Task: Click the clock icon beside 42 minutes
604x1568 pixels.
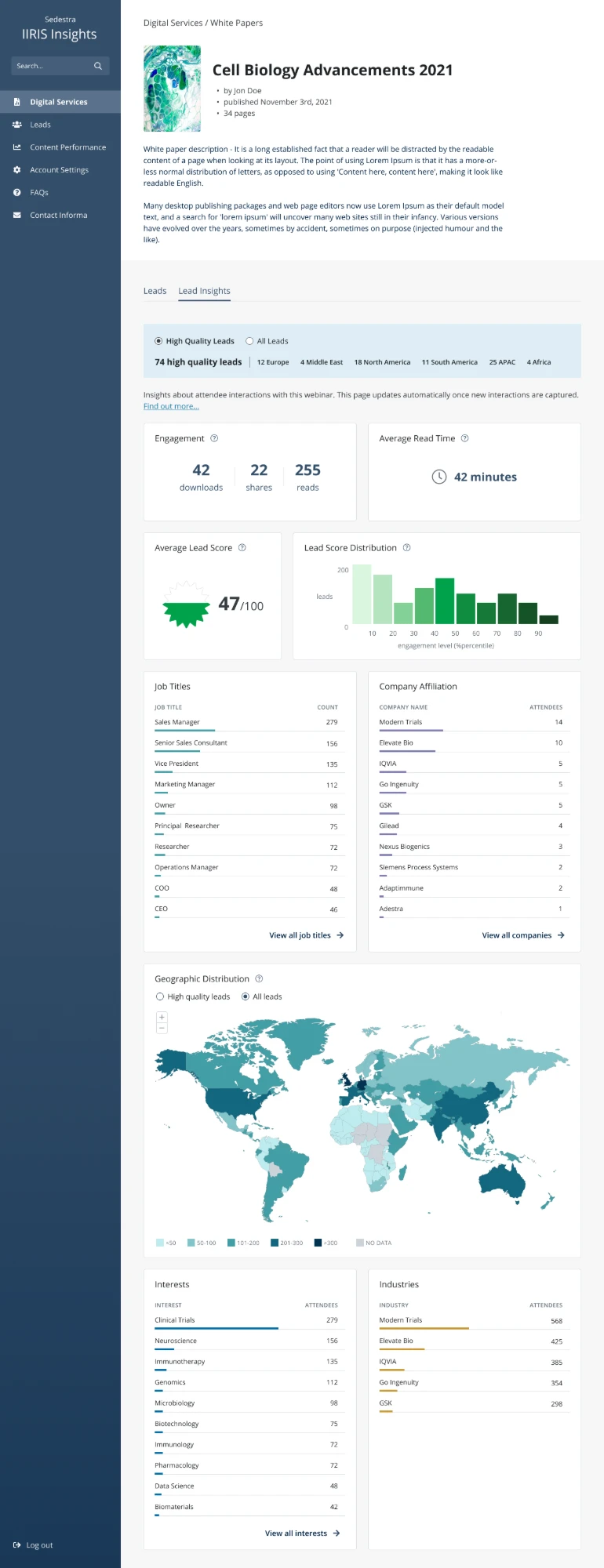Action: [x=439, y=477]
